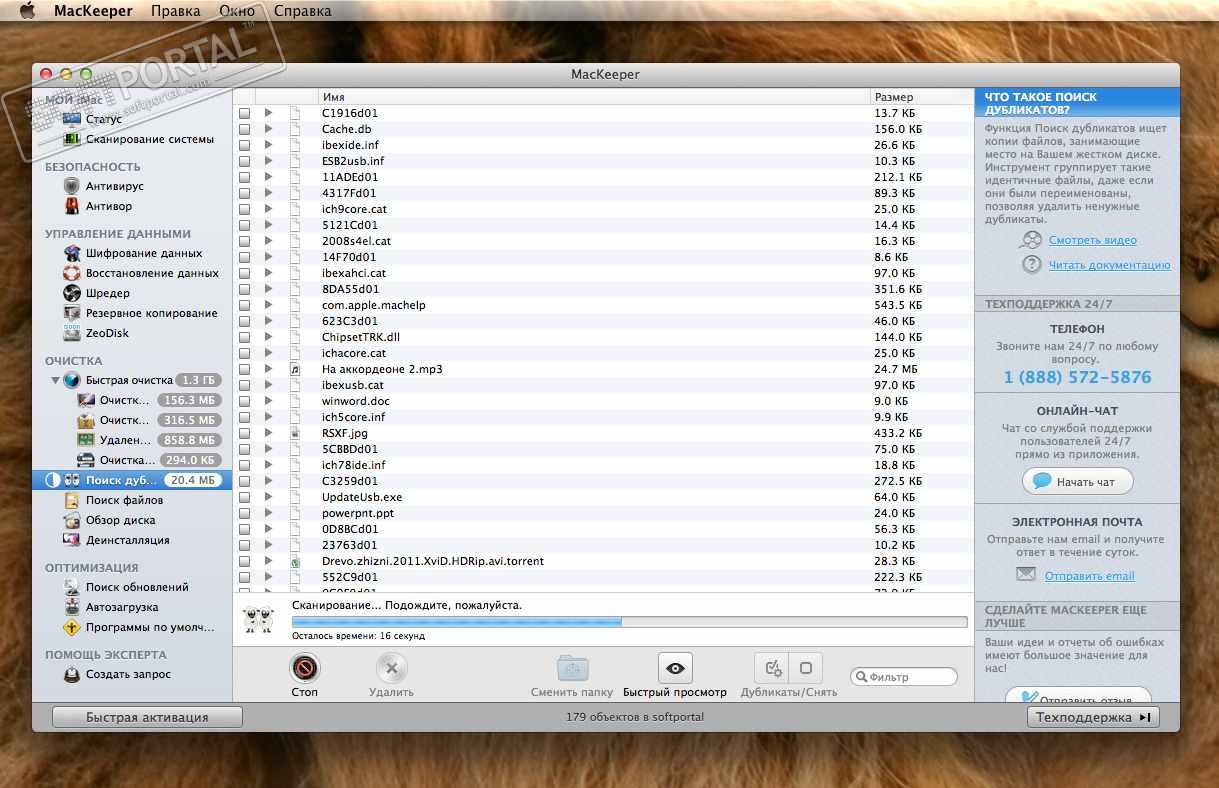Click into the Фильтр search field
Screen dimensions: 1219x788
tap(904, 677)
